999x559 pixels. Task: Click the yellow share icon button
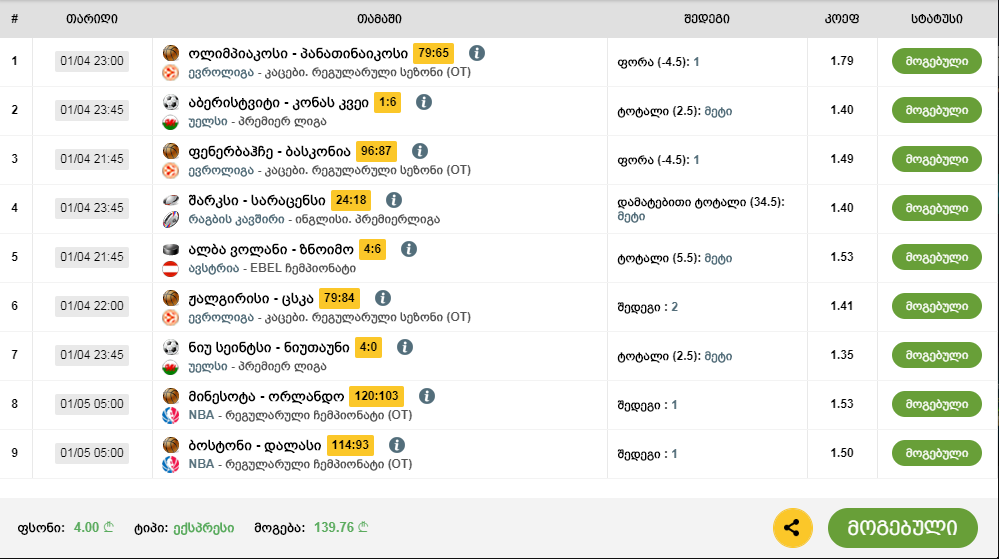click(x=793, y=528)
